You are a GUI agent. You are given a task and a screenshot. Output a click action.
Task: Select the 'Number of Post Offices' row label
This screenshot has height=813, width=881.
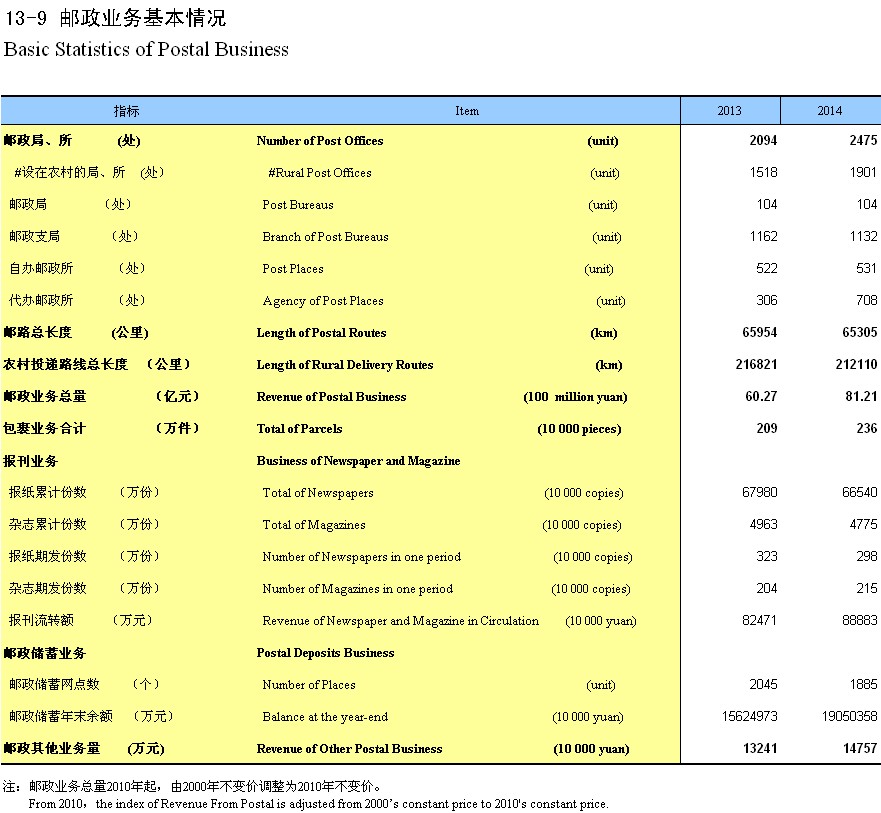tap(320, 141)
